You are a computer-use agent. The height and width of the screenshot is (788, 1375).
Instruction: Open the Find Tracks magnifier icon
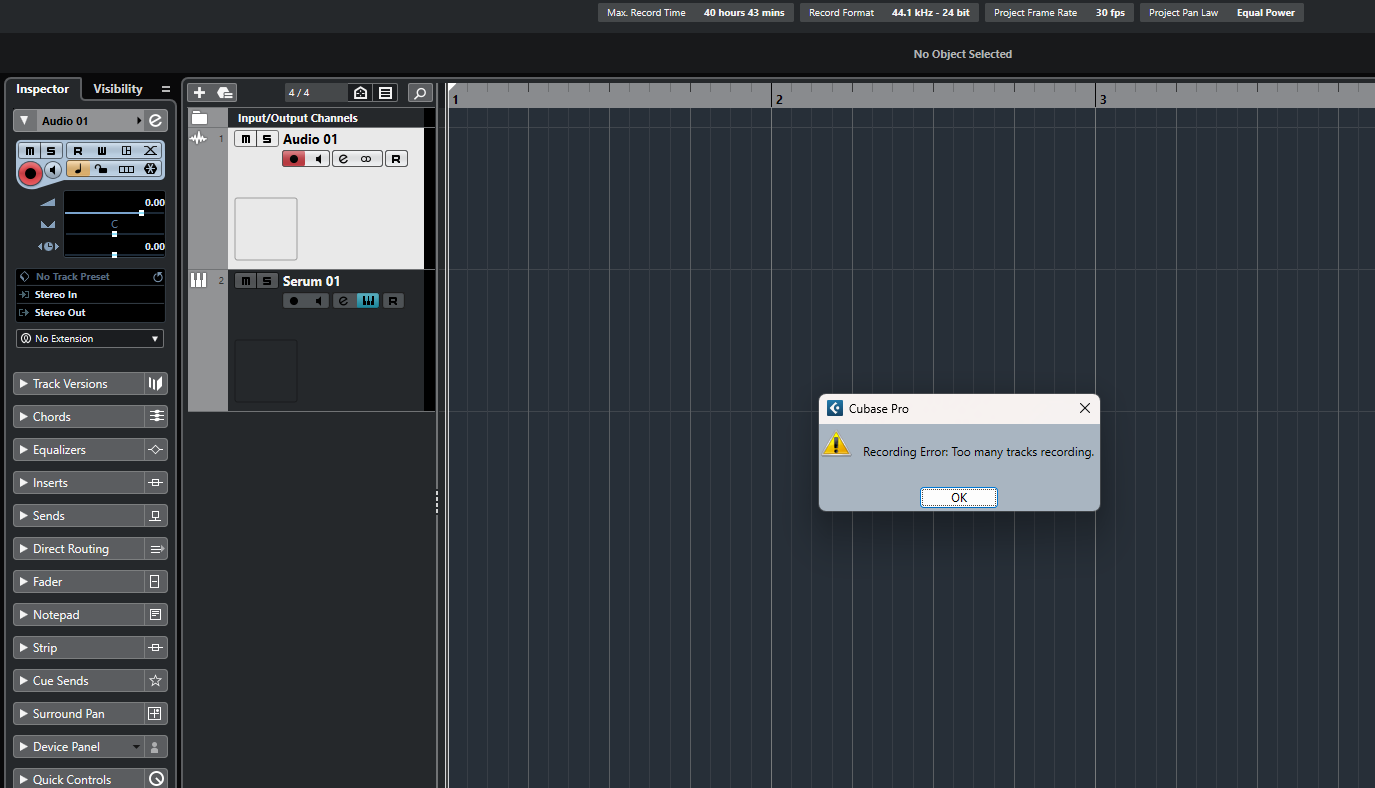click(420, 93)
